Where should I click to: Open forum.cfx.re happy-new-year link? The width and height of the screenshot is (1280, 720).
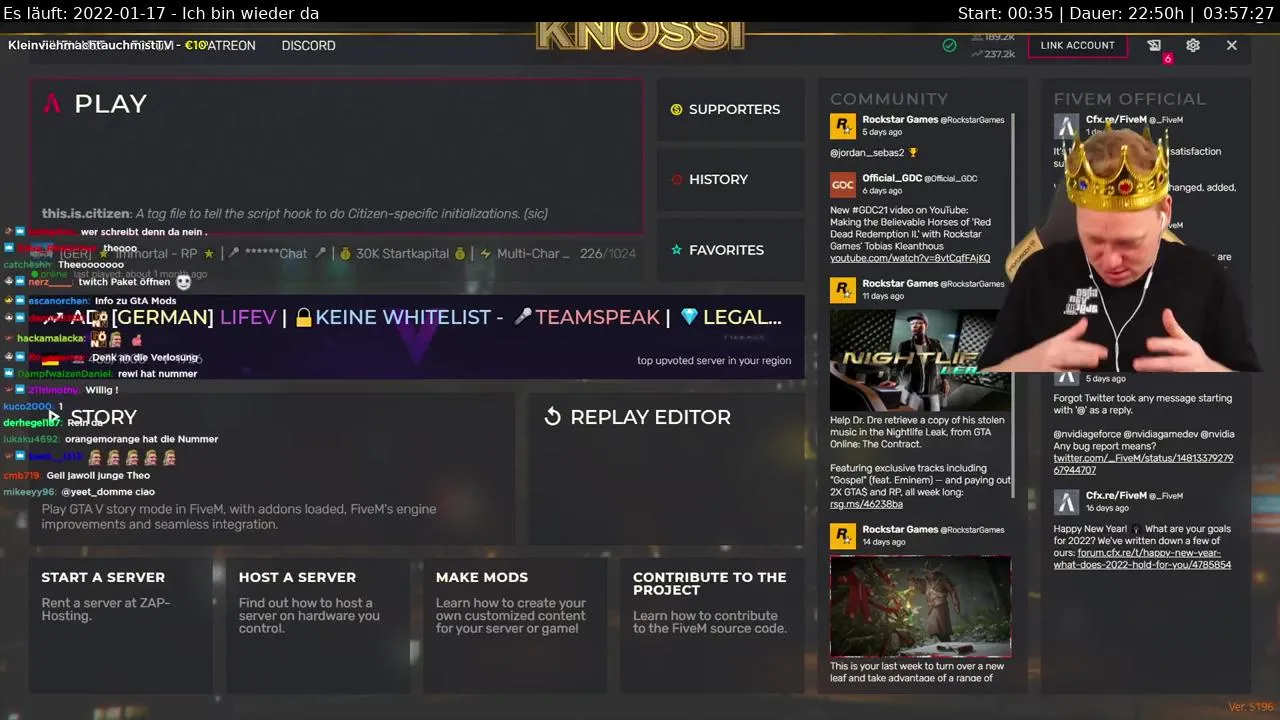point(1142,559)
